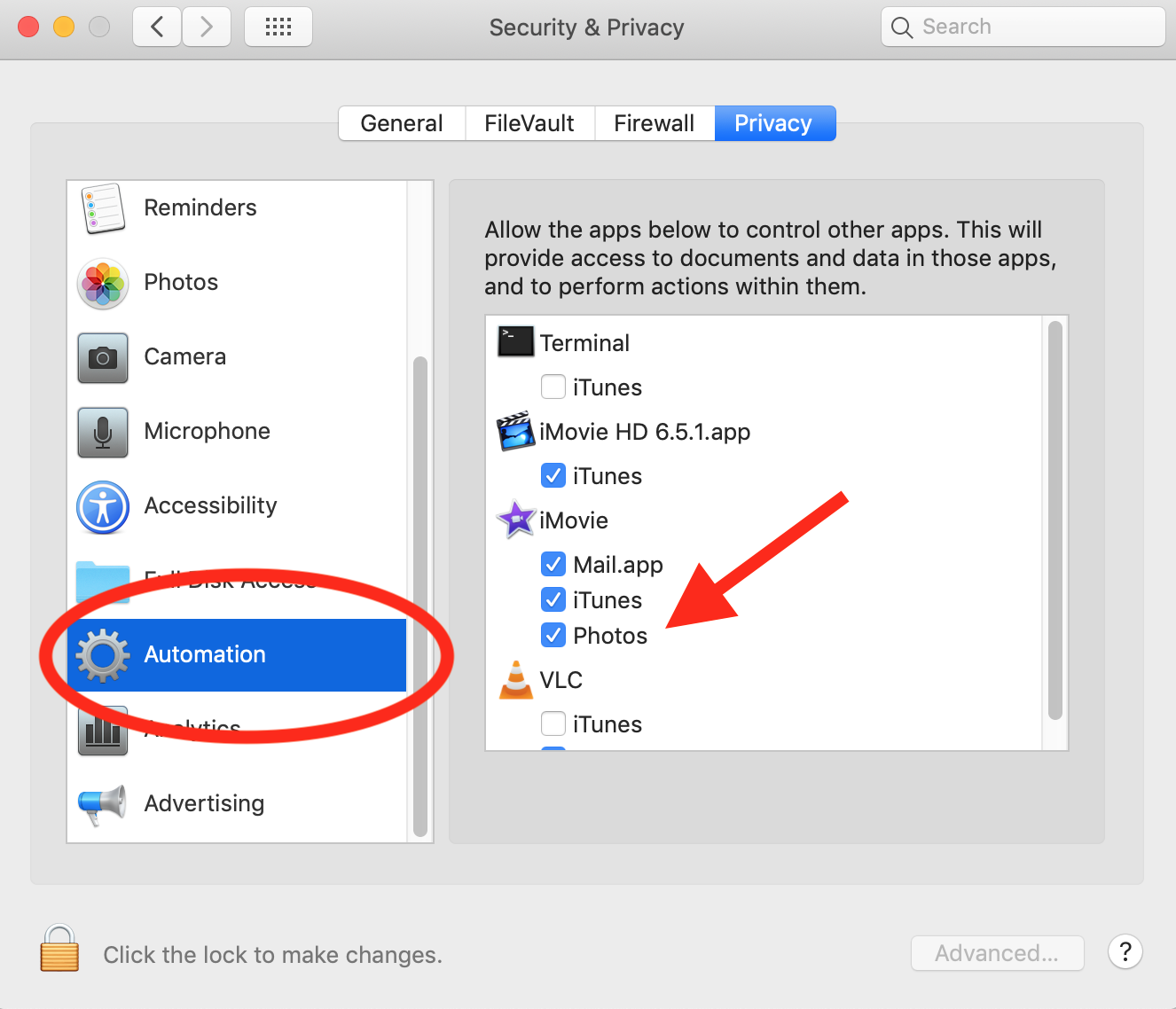Click the iTunes label directly below Mail.app
This screenshot has width=1176, height=1009.
tap(608, 600)
